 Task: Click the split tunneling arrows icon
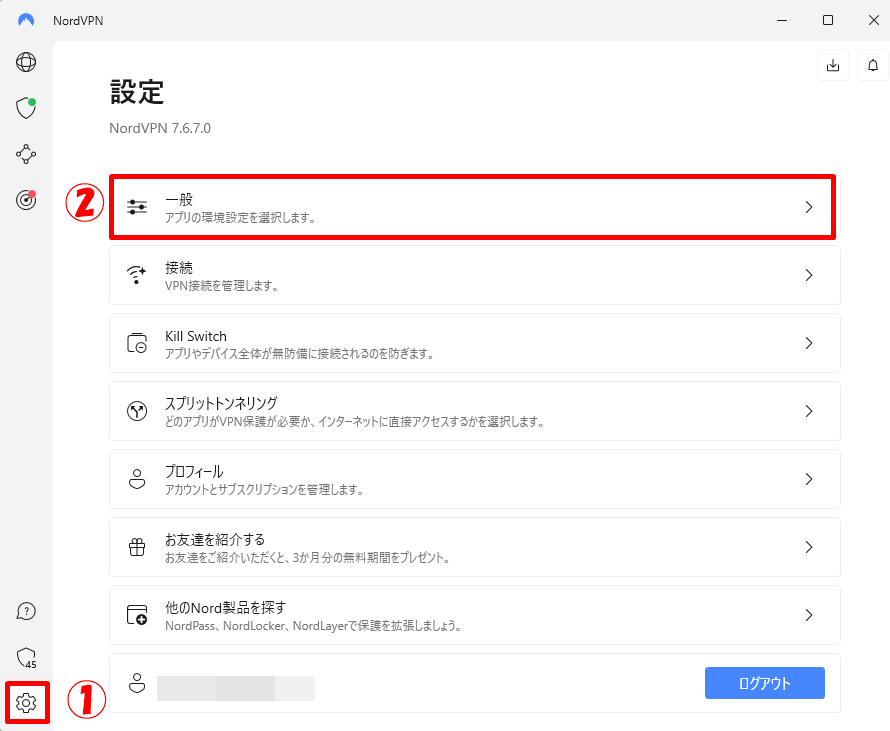[137, 411]
